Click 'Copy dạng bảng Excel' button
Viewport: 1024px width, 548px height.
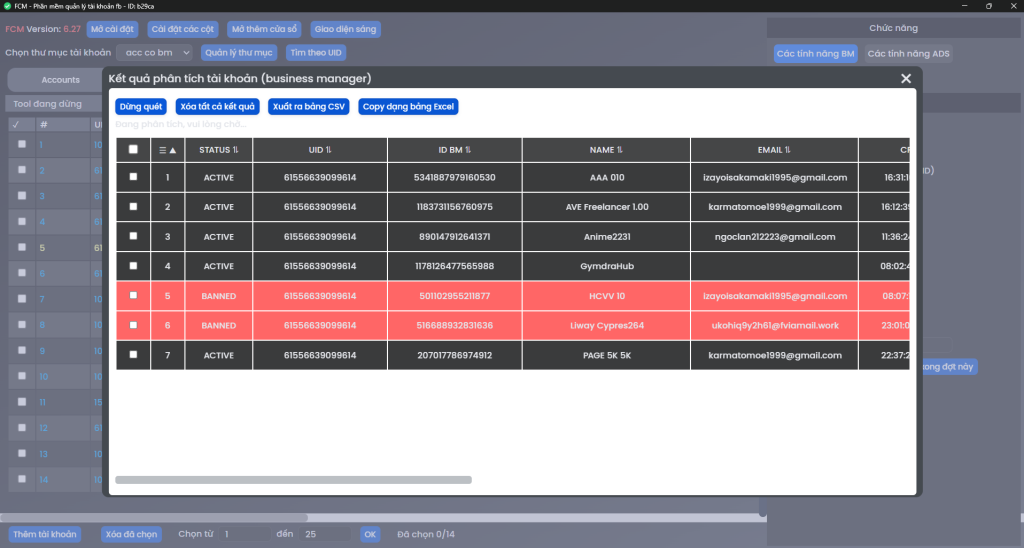point(408,106)
